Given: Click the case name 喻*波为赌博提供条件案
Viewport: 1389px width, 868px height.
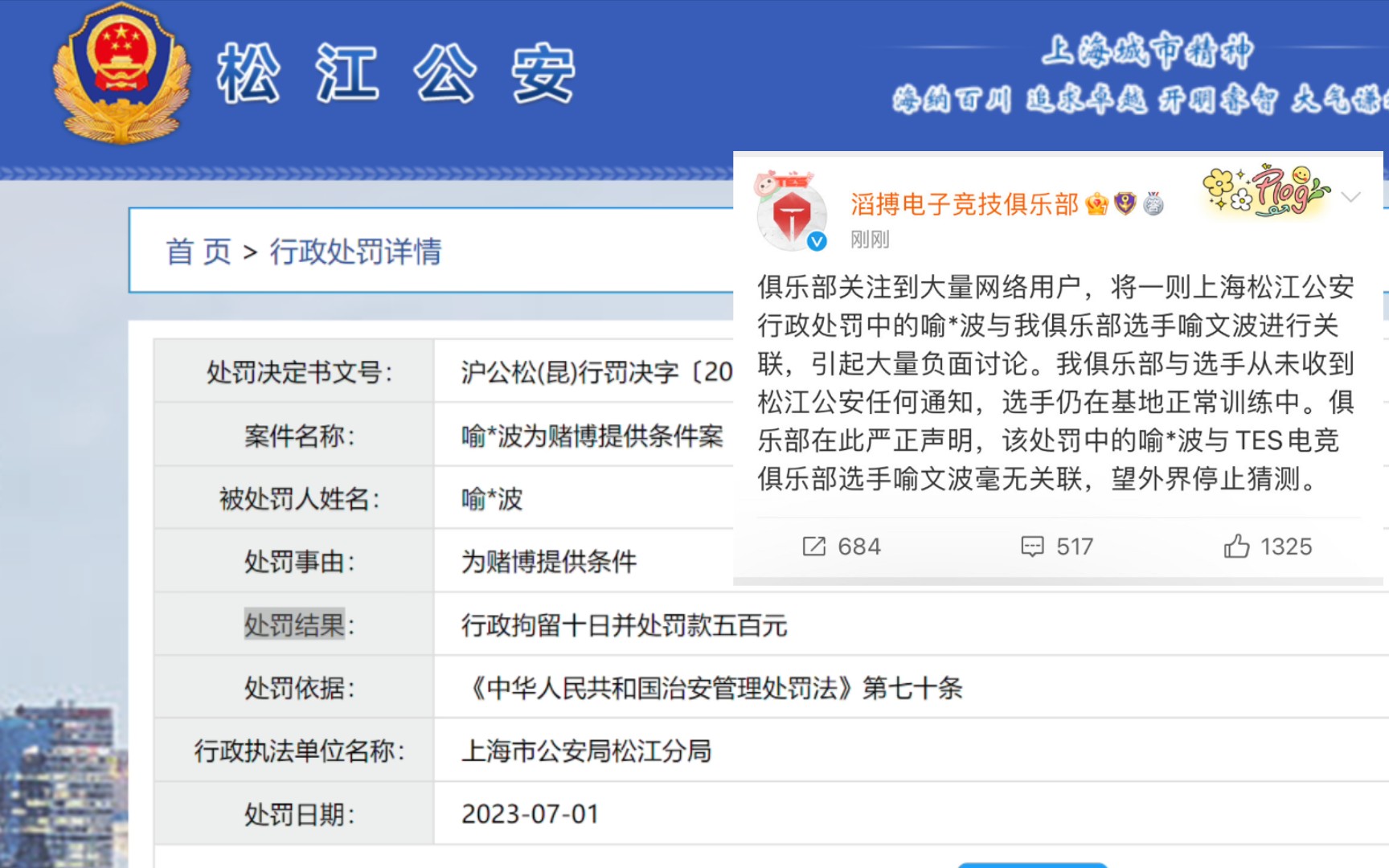Looking at the screenshot, I should click(x=592, y=436).
